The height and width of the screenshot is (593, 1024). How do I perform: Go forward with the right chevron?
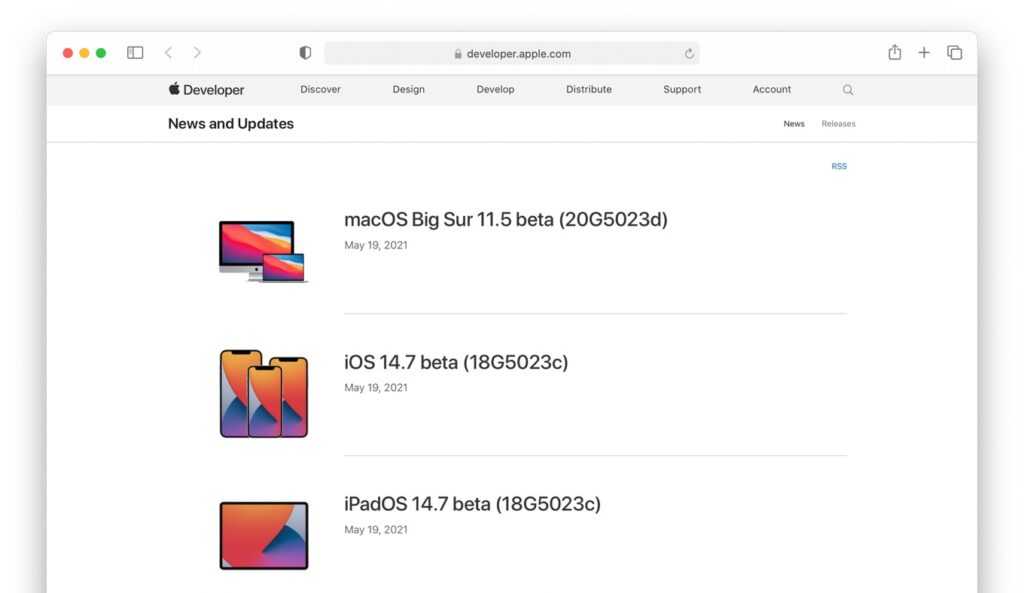click(x=197, y=53)
